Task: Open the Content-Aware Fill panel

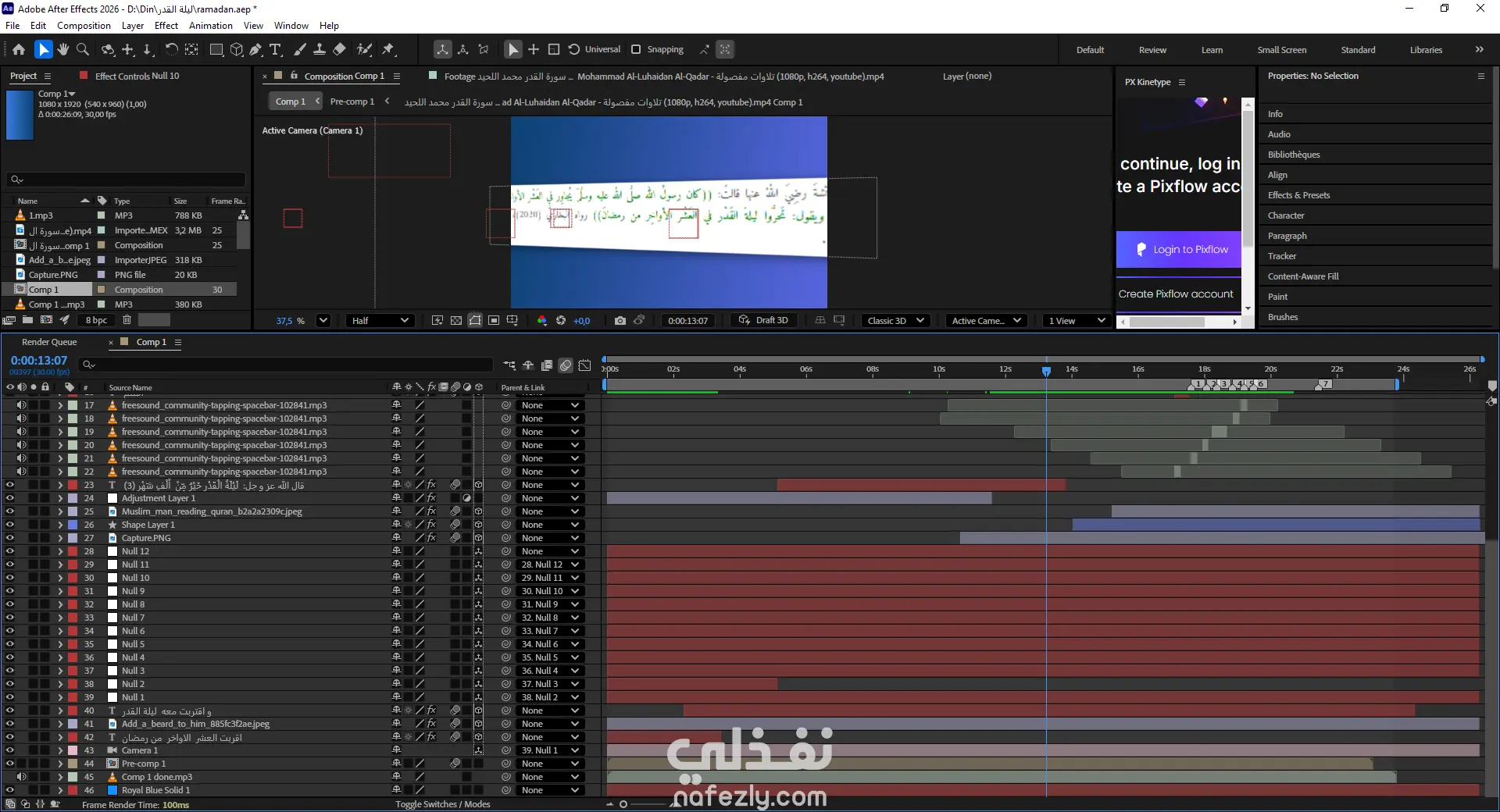Action: pos(1303,276)
